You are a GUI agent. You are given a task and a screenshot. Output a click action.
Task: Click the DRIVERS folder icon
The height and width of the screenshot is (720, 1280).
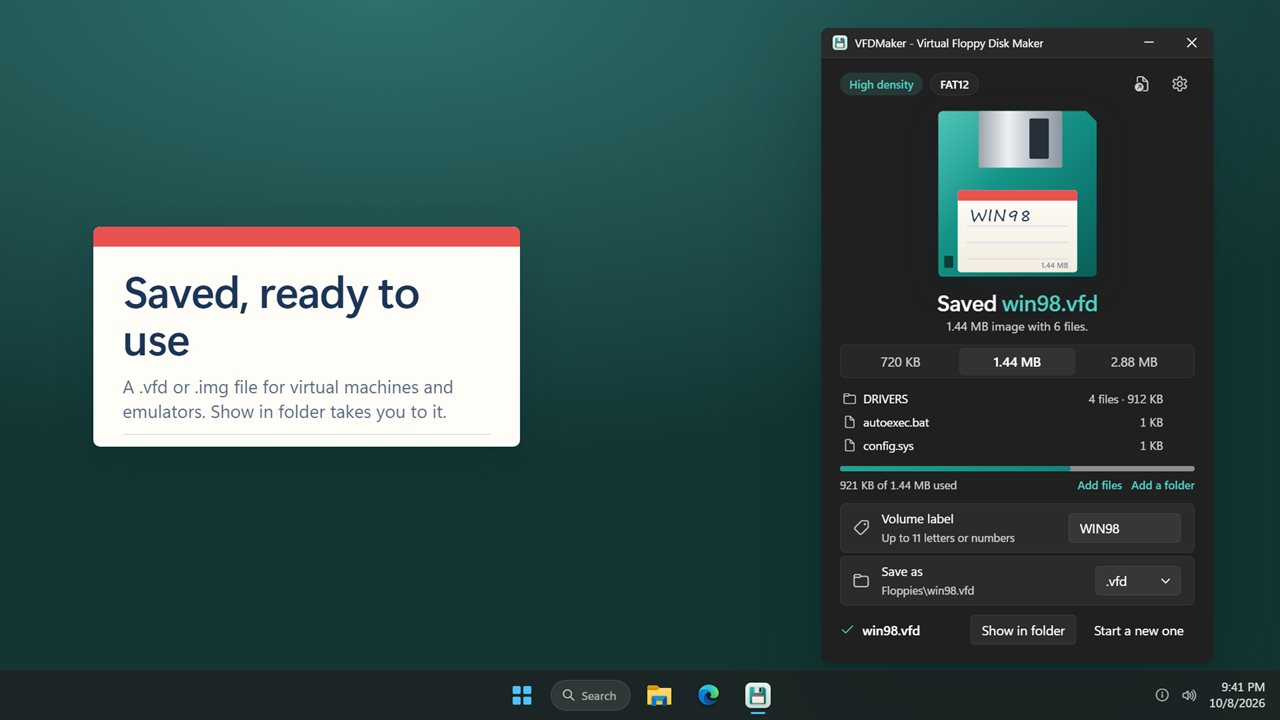click(x=849, y=399)
